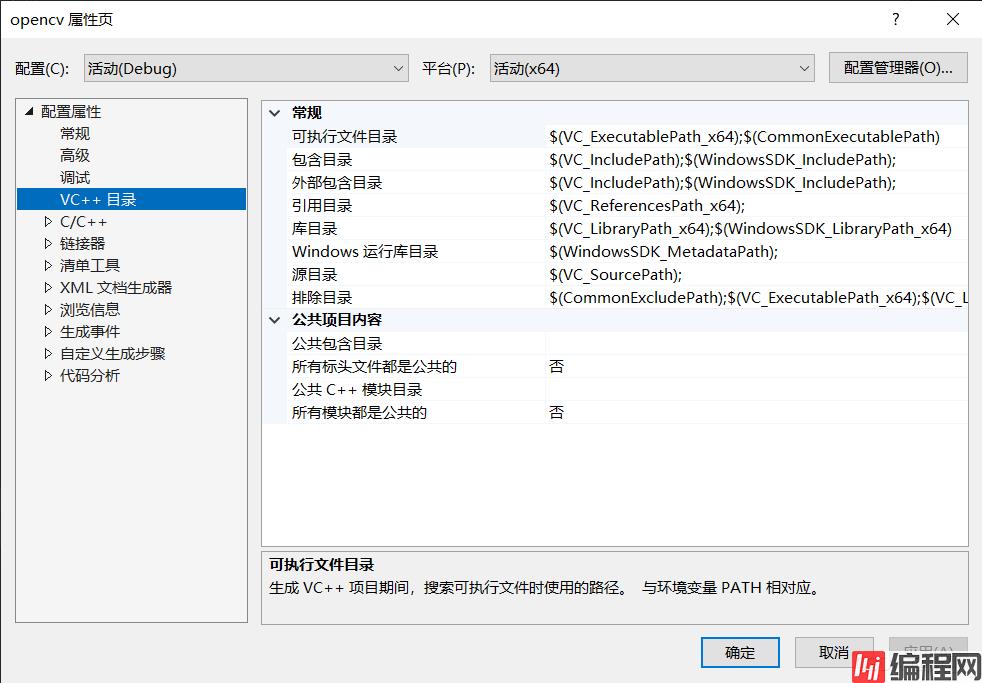The width and height of the screenshot is (982, 683).
Task: Expand the XML 文档生成器 node
Action: pos(48,288)
